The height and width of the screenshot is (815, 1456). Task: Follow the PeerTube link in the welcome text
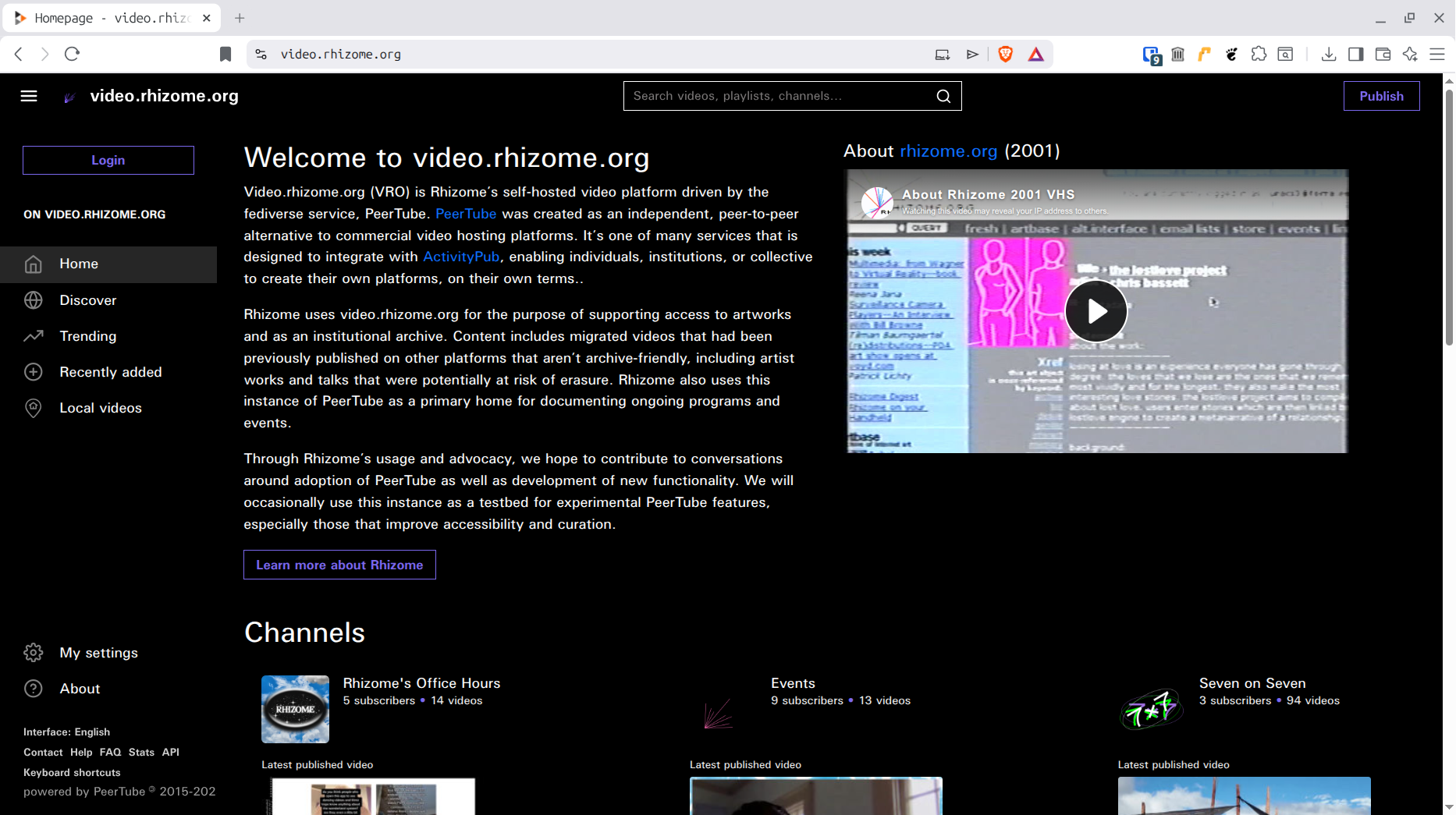click(466, 214)
